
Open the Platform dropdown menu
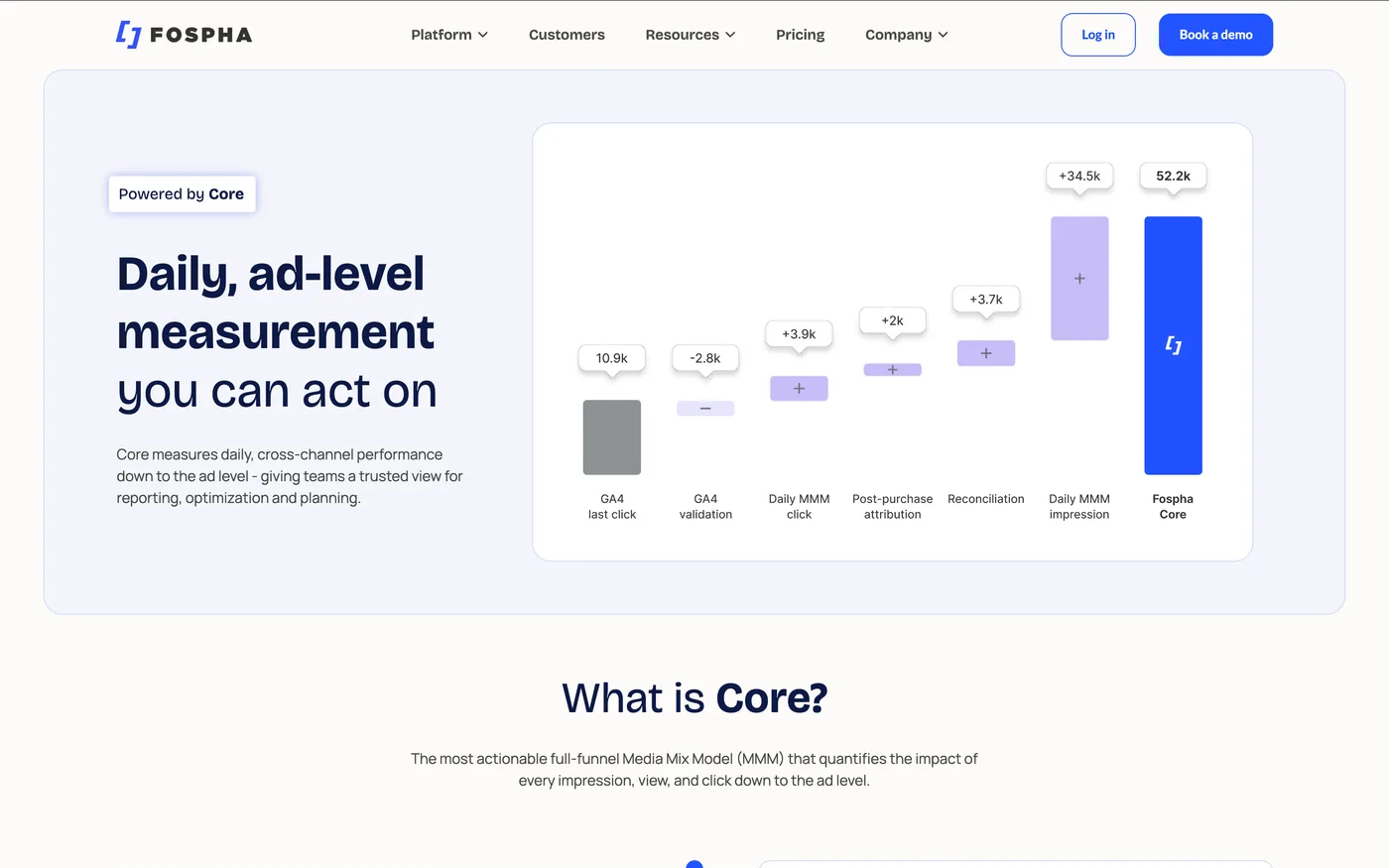pos(448,34)
